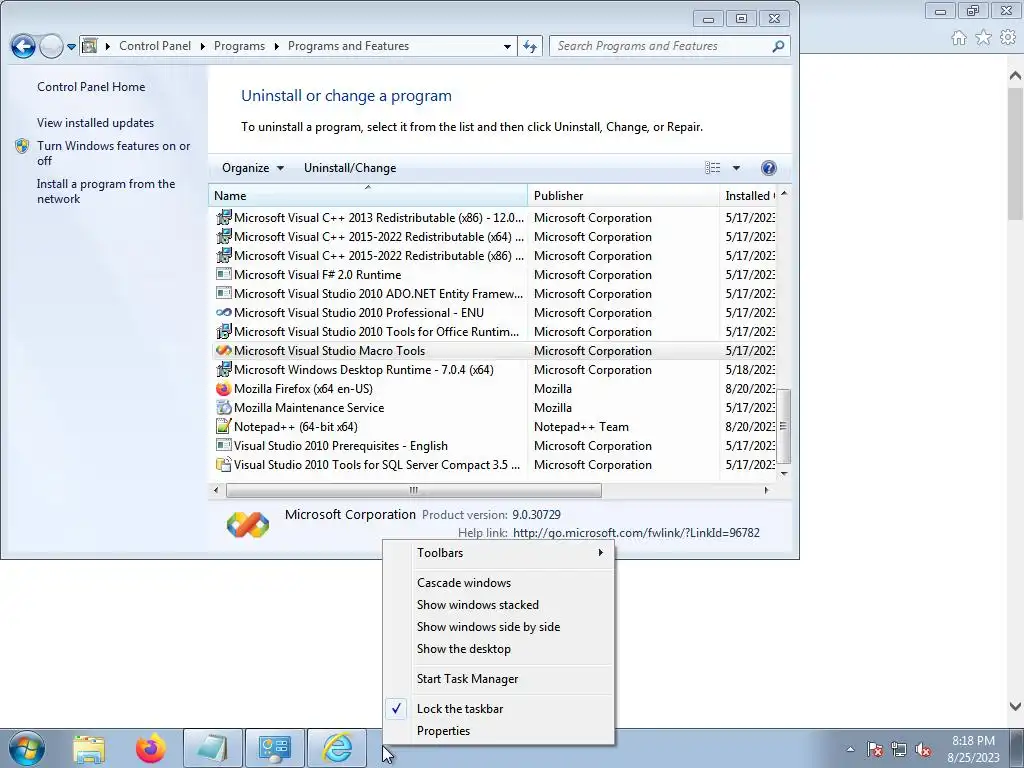Image resolution: width=1024 pixels, height=768 pixels.
Task: Sort by the Installed On column header
Action: pos(748,196)
